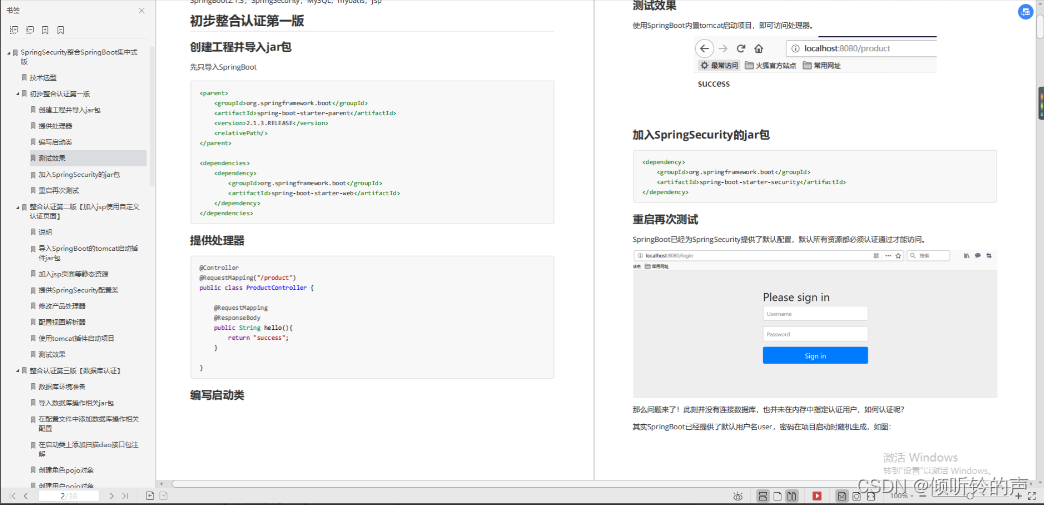Open the 编写启动类 bookmark

coord(55,142)
